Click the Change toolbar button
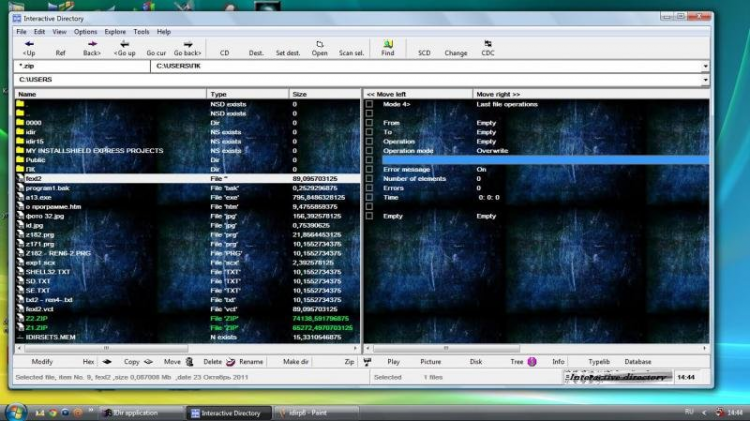The width and height of the screenshot is (750, 421). (x=456, y=53)
